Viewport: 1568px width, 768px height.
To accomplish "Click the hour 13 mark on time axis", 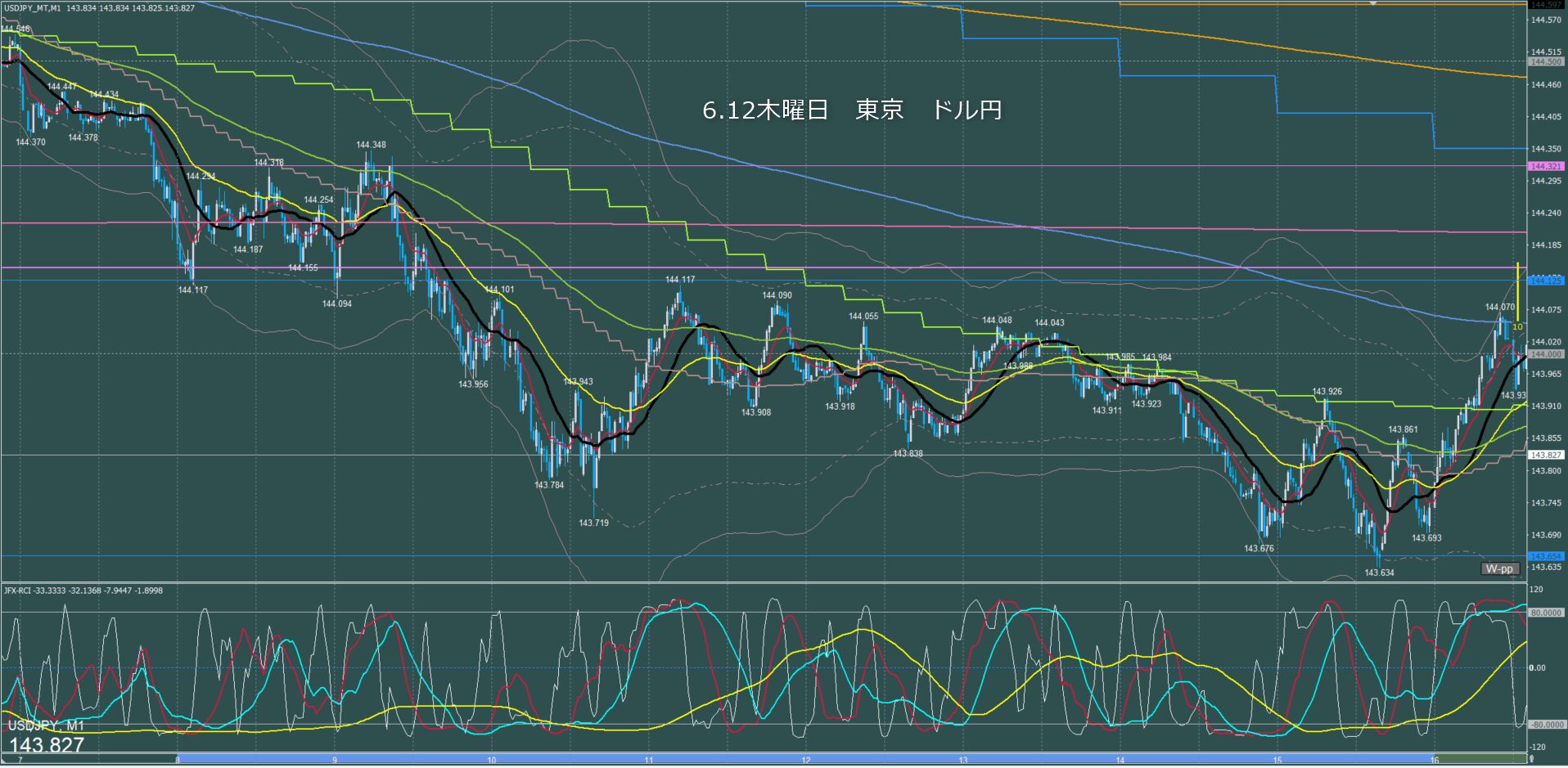I will tap(963, 760).
